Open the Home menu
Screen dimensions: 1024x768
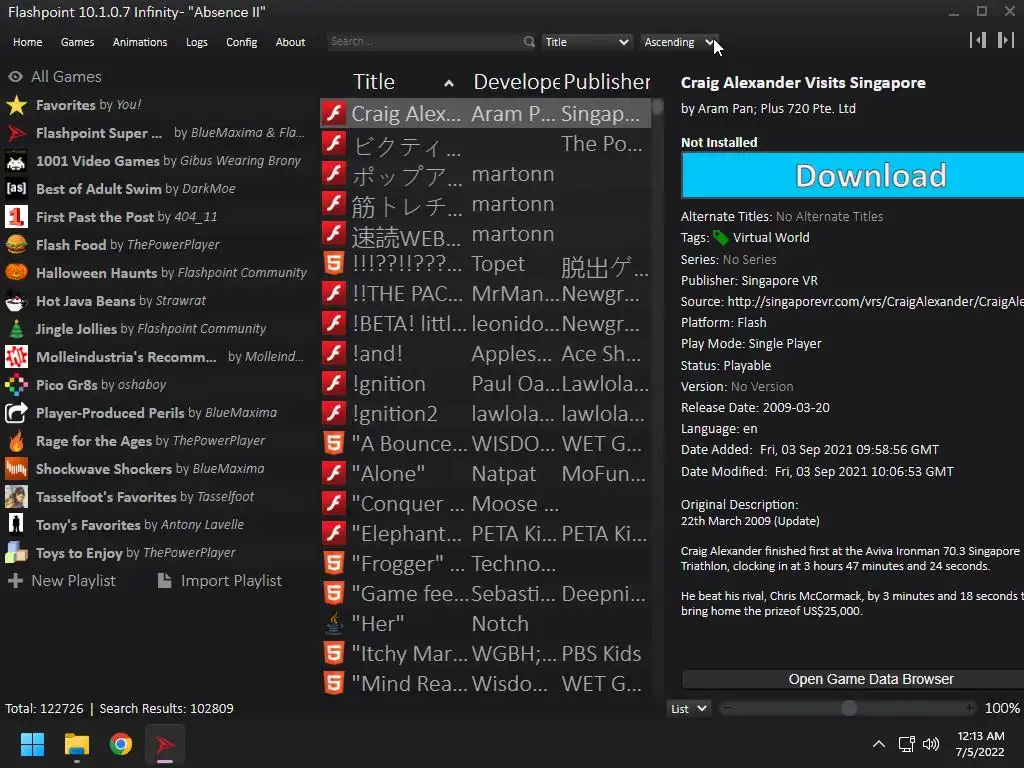coord(27,42)
